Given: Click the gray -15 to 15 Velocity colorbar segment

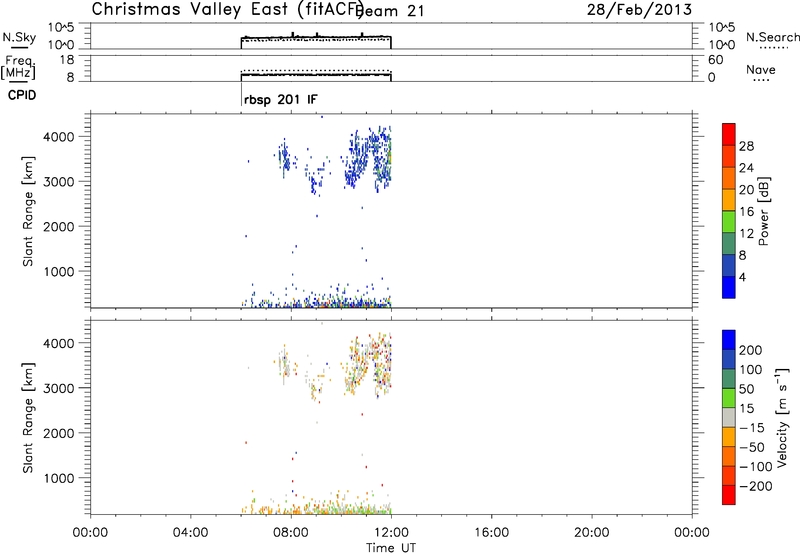Looking at the screenshot, I should pyautogui.click(x=729, y=417).
